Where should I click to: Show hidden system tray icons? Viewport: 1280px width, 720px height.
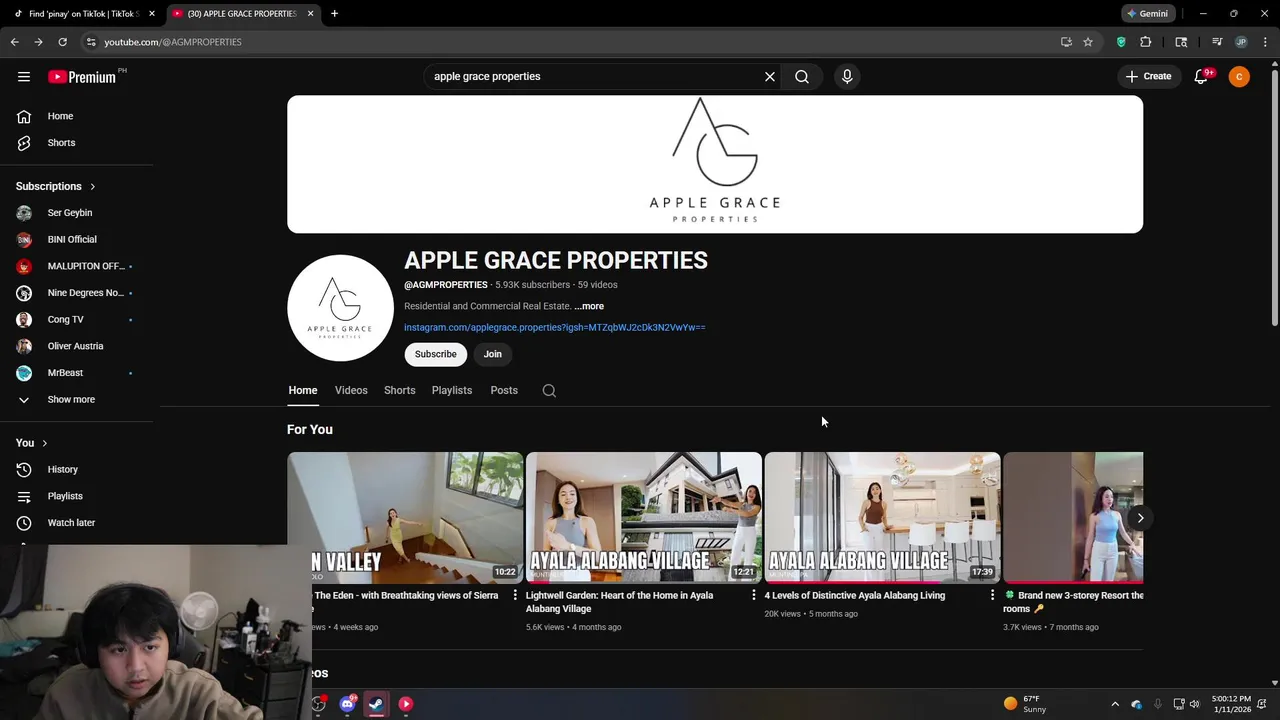pyautogui.click(x=1115, y=704)
